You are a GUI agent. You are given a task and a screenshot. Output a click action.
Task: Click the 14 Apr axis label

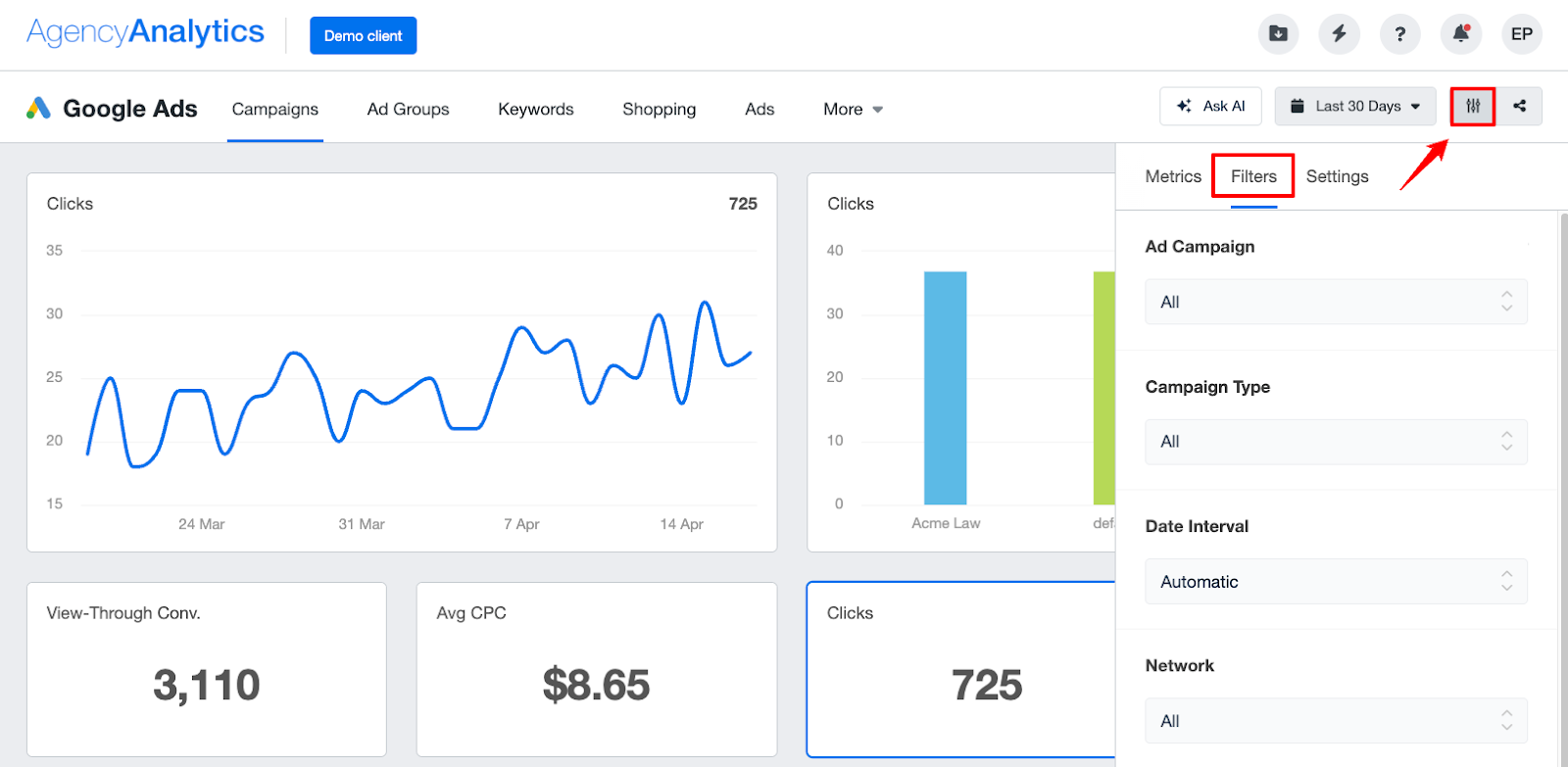pos(682,524)
